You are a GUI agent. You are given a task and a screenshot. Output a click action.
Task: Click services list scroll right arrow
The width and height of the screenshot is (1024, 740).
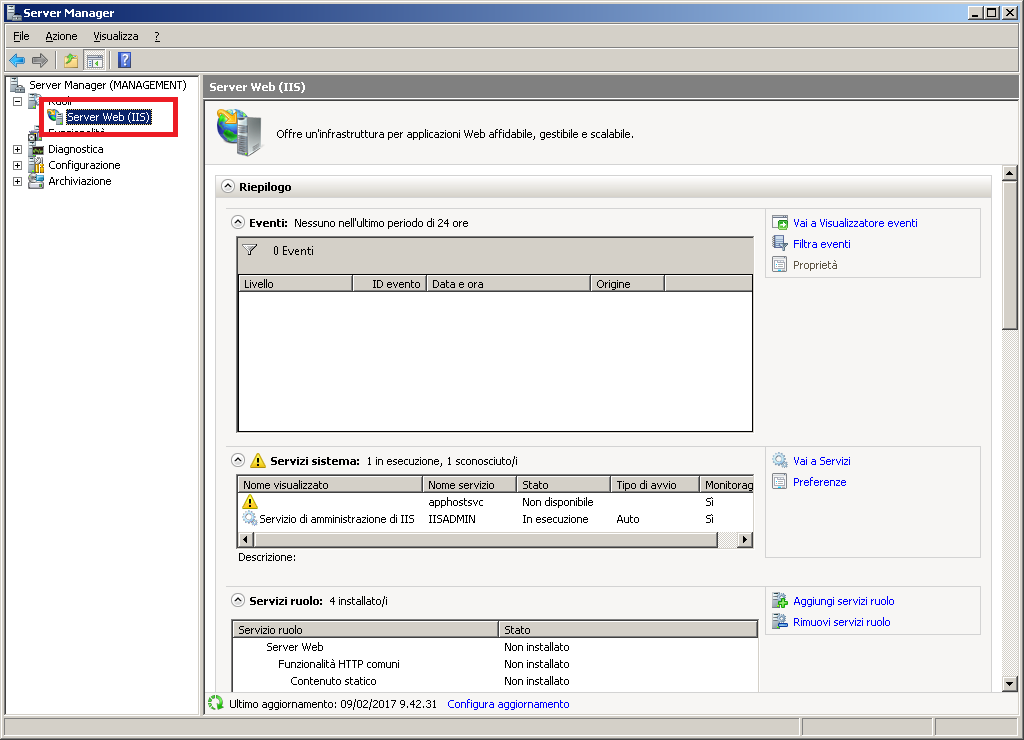pos(744,539)
